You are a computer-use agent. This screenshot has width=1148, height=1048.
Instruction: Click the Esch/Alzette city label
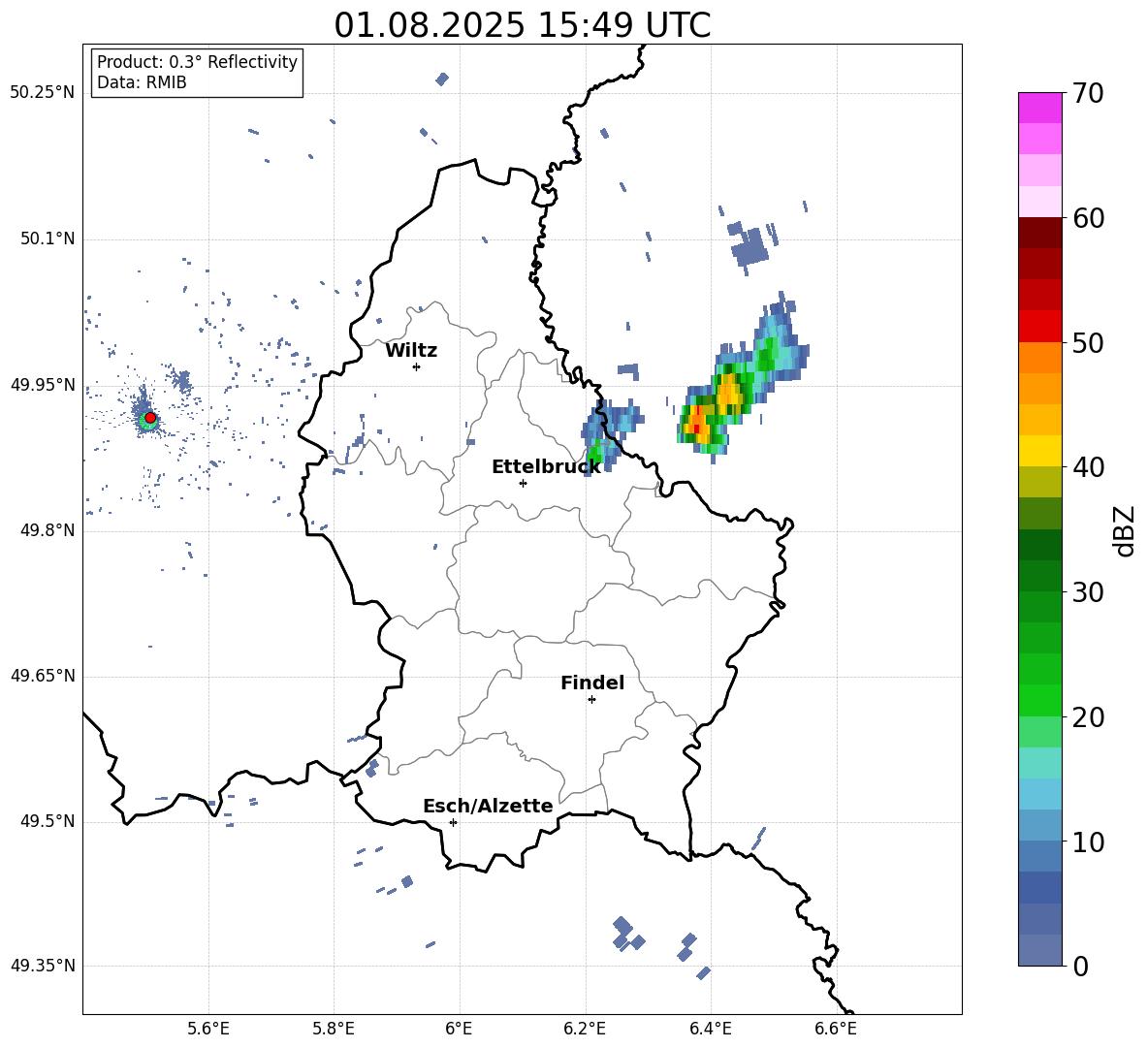click(x=488, y=806)
